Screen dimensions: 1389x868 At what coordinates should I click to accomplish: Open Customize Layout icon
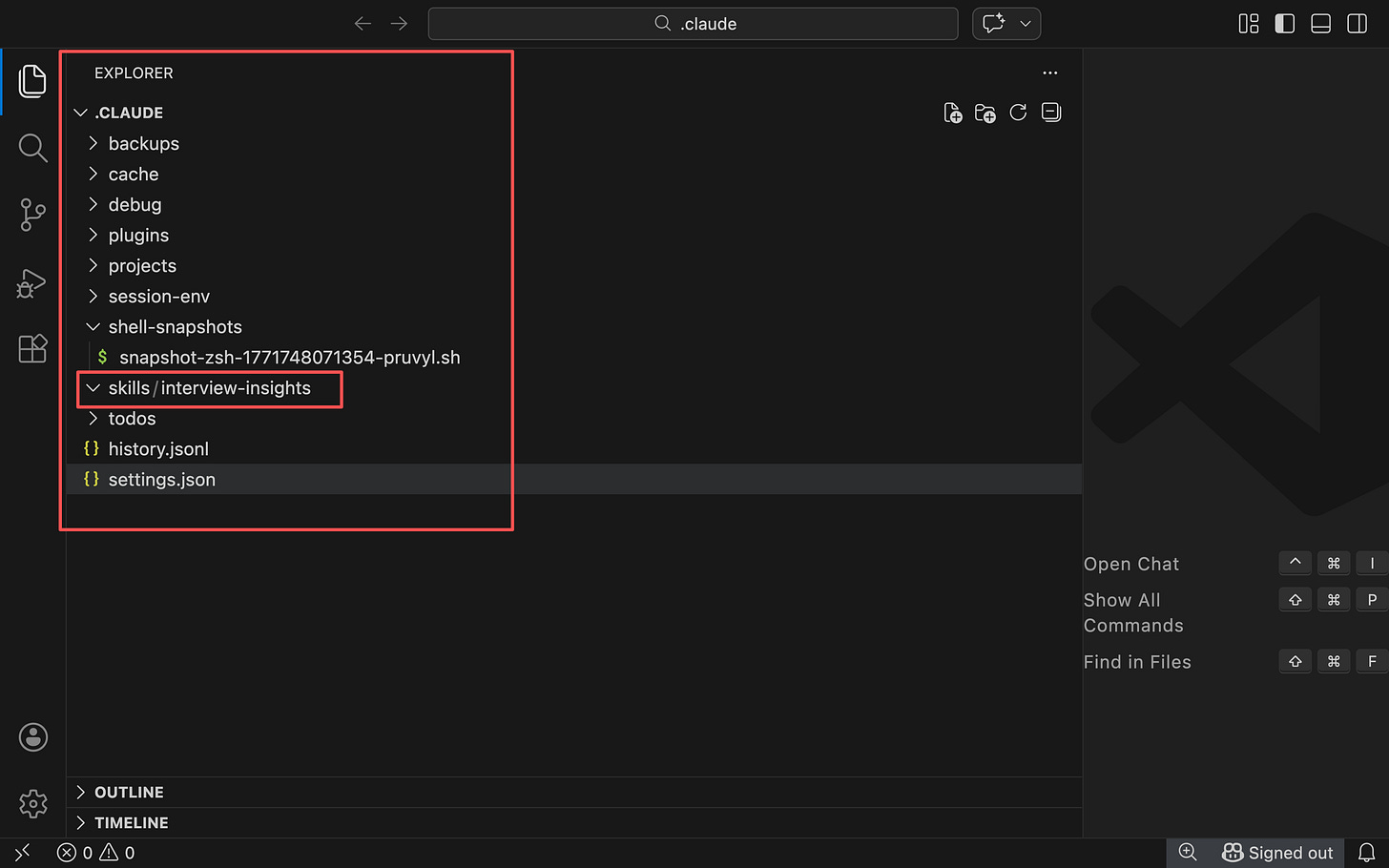tap(1249, 24)
